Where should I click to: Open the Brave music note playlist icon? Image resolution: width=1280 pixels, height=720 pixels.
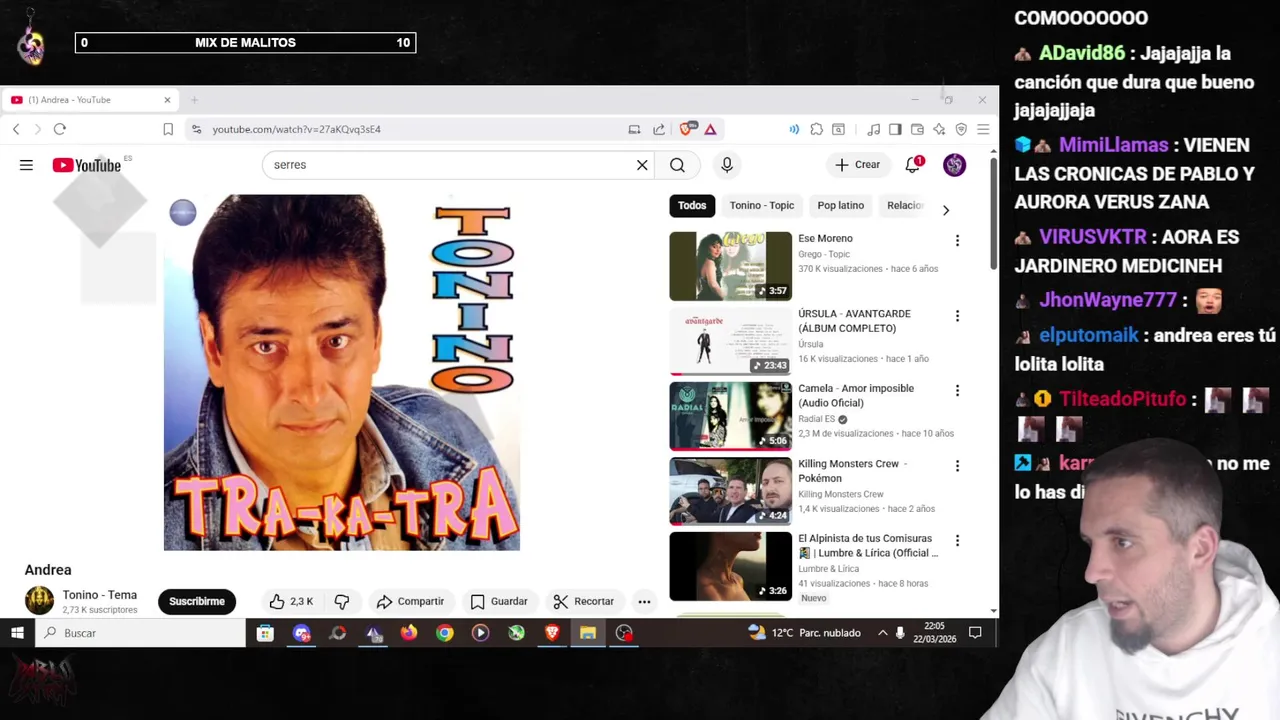873,129
